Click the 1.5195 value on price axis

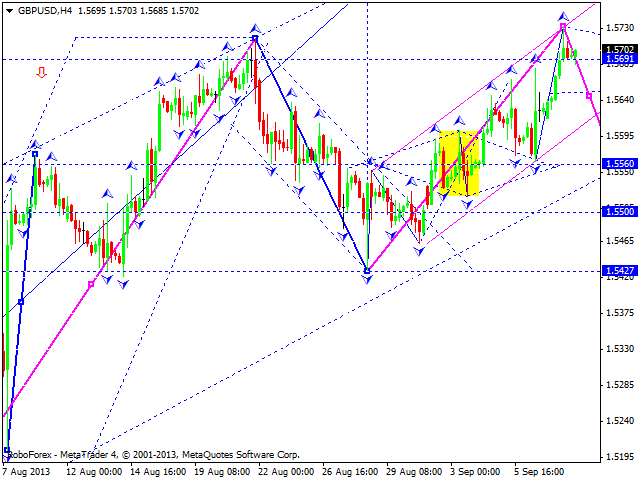(619, 456)
